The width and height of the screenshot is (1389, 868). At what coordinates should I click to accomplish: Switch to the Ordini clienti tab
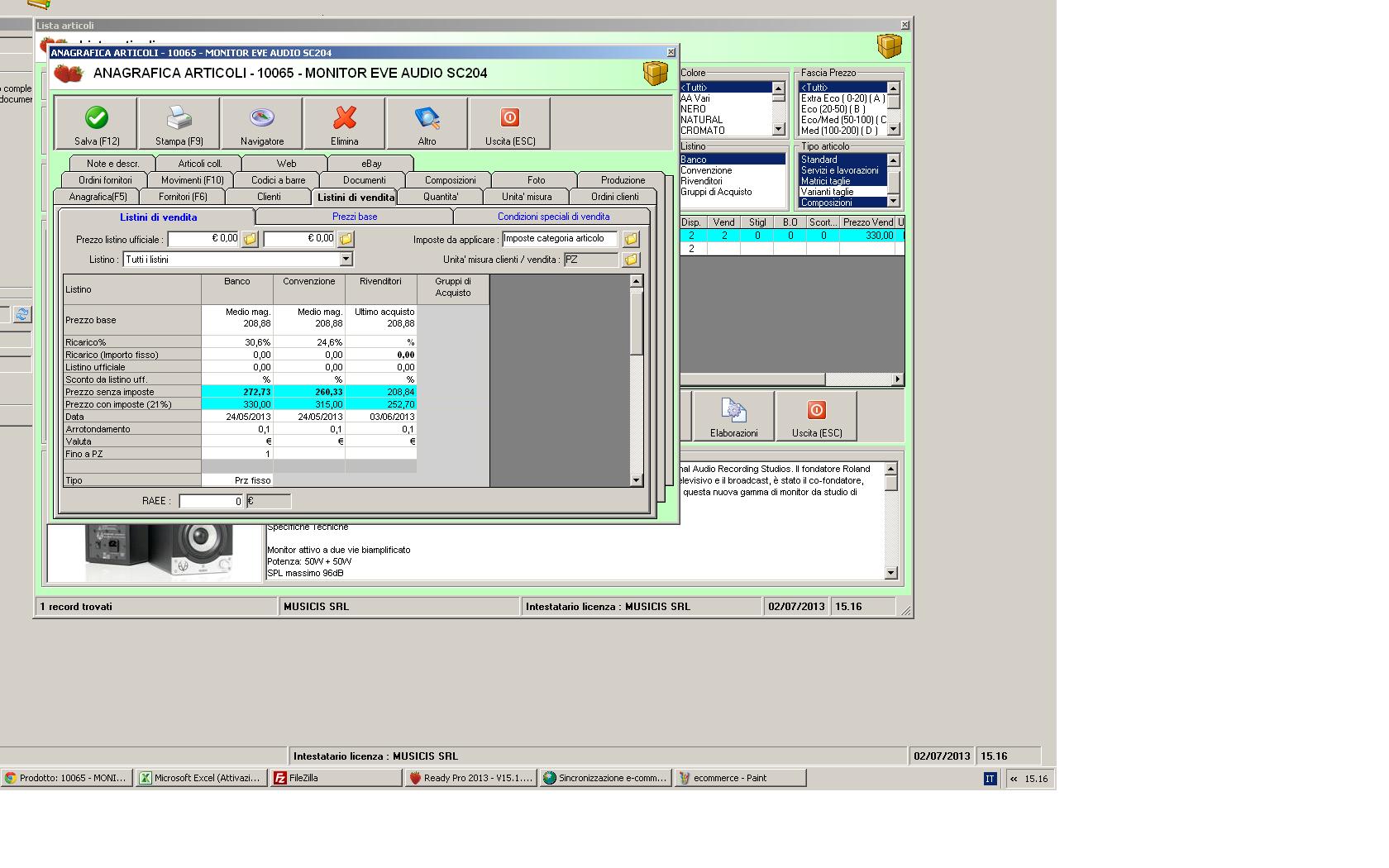[614, 197]
